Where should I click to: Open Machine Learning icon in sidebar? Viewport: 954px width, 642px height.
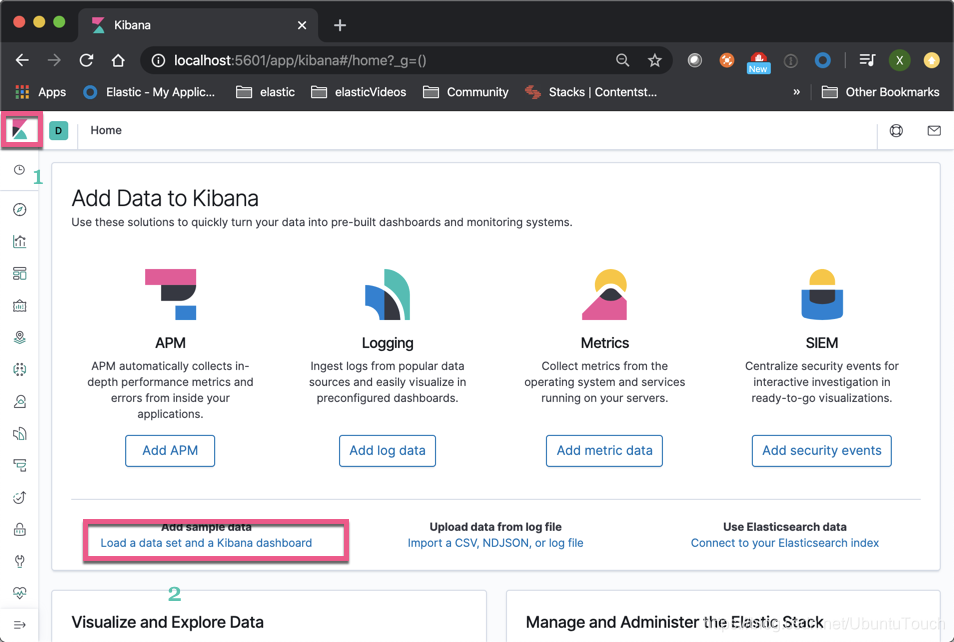click(x=19, y=369)
